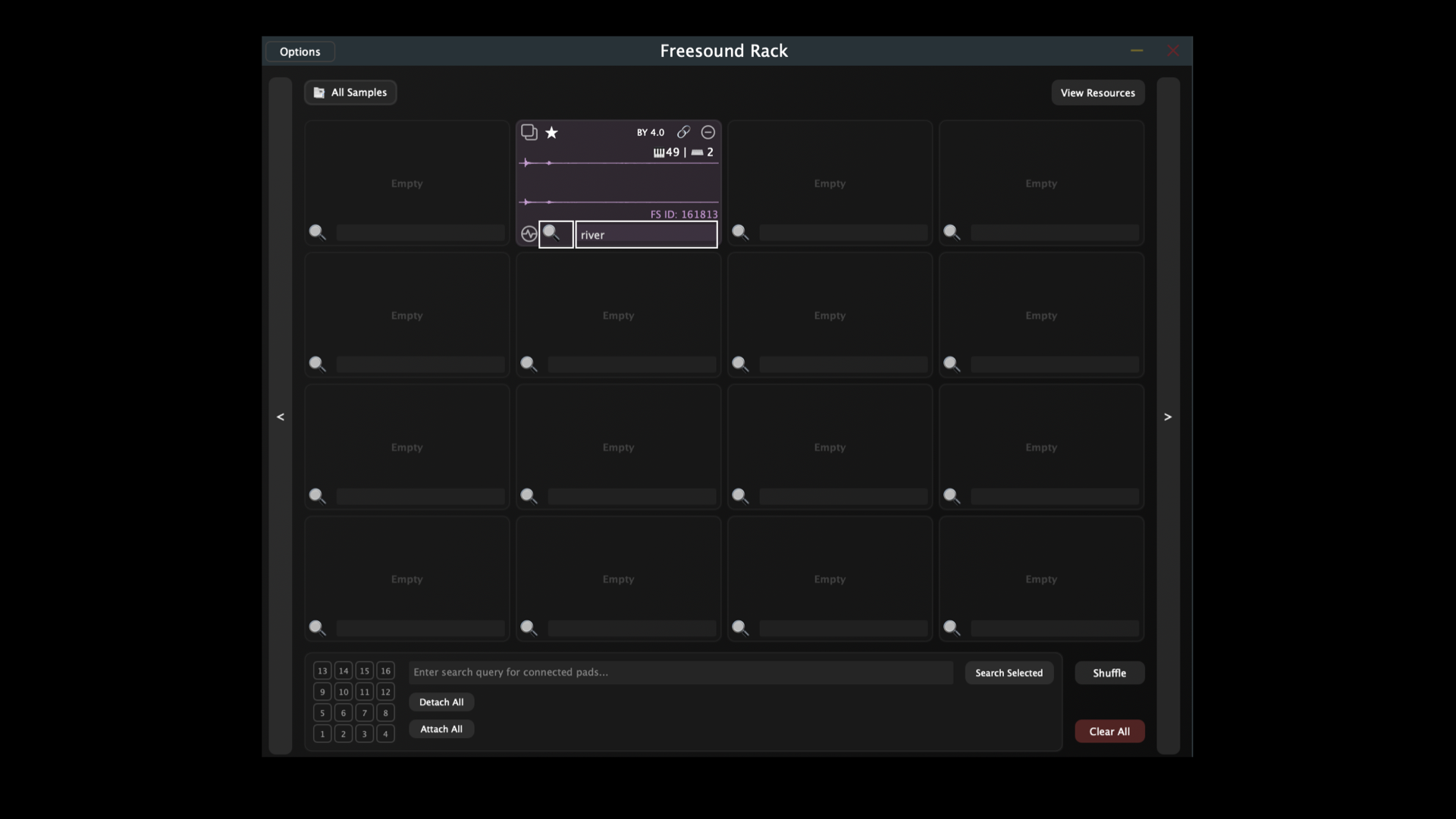
Task: Go to previous page with left arrow
Action: (281, 416)
